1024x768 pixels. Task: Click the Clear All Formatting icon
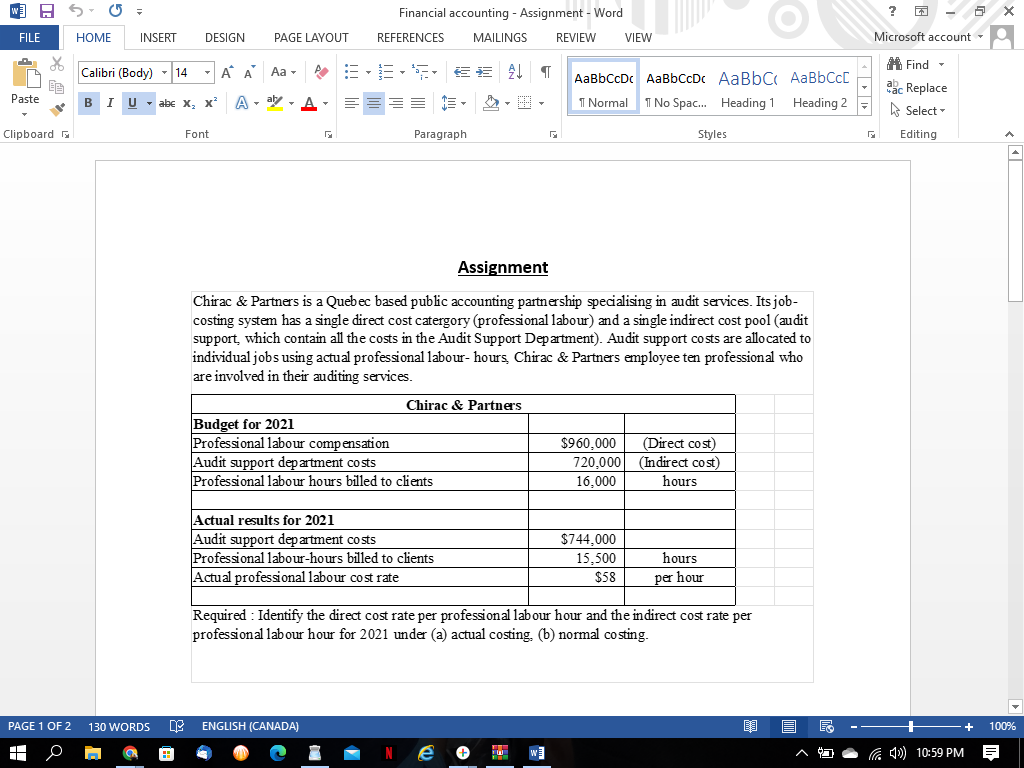point(320,71)
